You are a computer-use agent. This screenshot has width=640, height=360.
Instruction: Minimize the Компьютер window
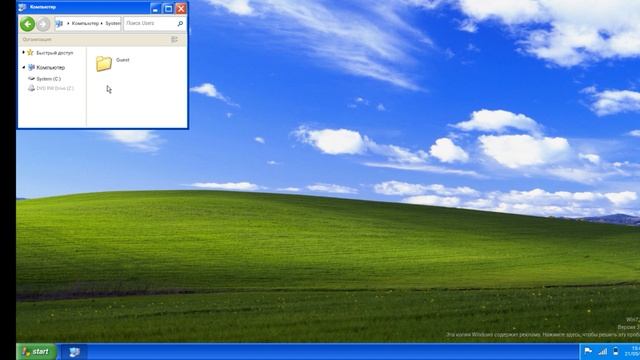156,8
